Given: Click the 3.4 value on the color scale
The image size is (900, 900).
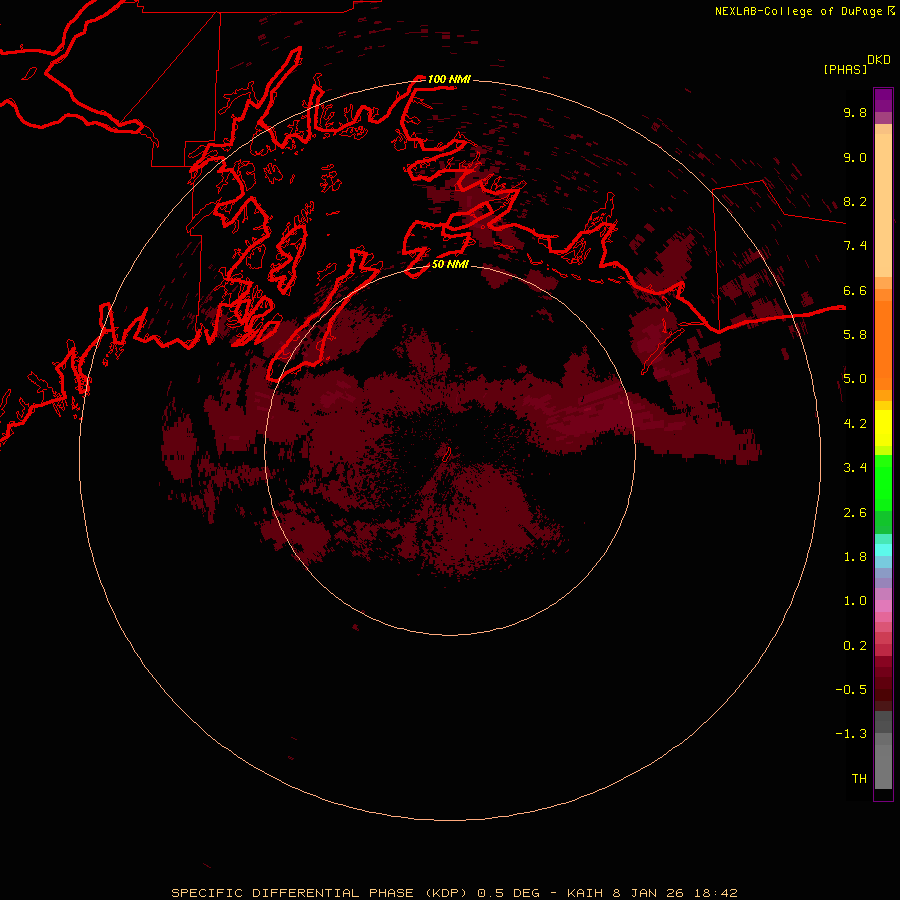Looking at the screenshot, I should click(x=855, y=468).
